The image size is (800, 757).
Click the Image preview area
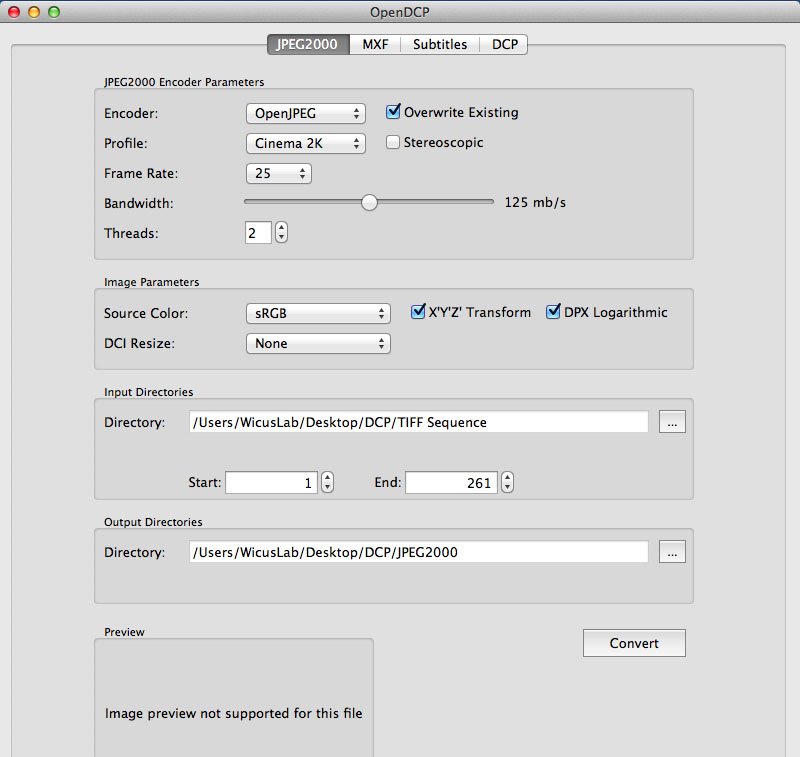click(x=234, y=698)
